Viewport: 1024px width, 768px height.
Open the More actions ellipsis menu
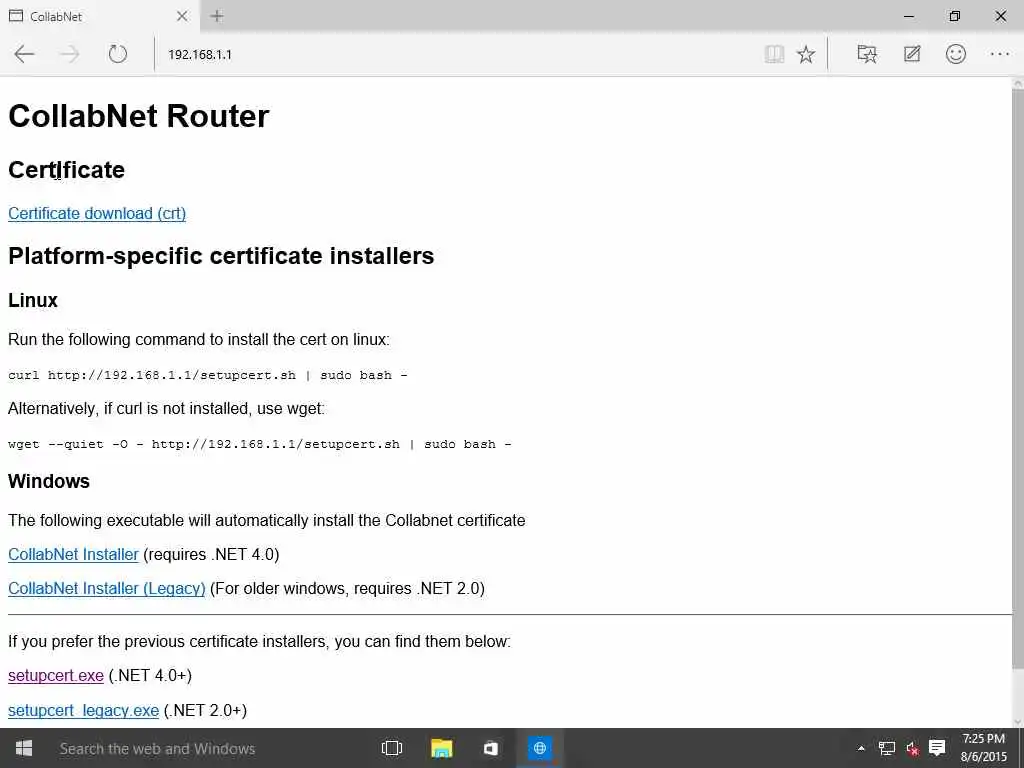(x=1000, y=54)
